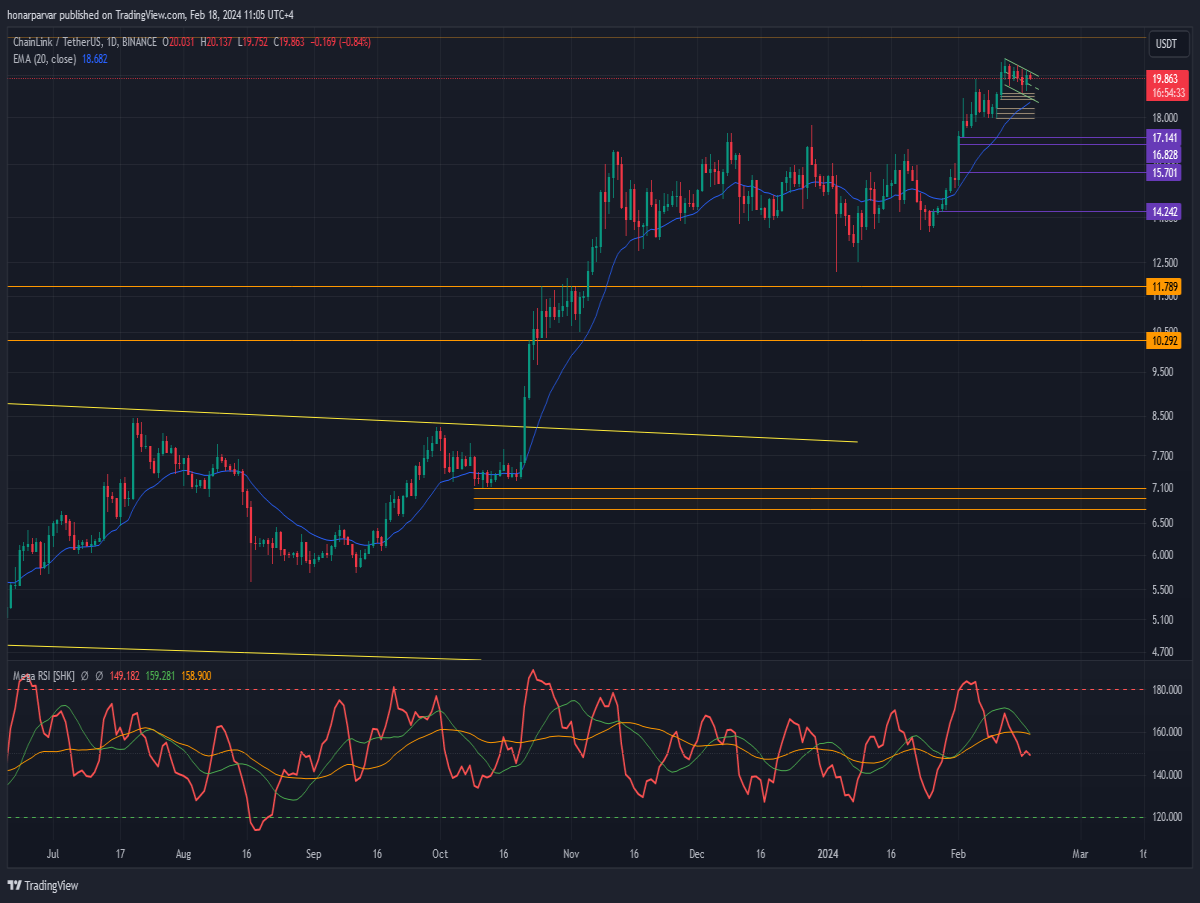
Task: Select the EMA (20, close) legend
Action: pyautogui.click(x=45, y=59)
